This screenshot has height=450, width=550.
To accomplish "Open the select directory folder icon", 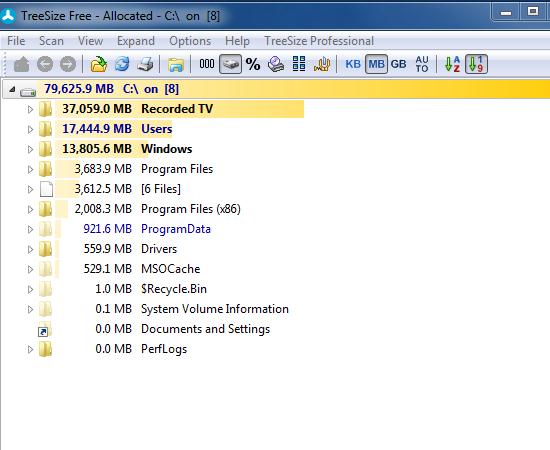I will 99,65.
